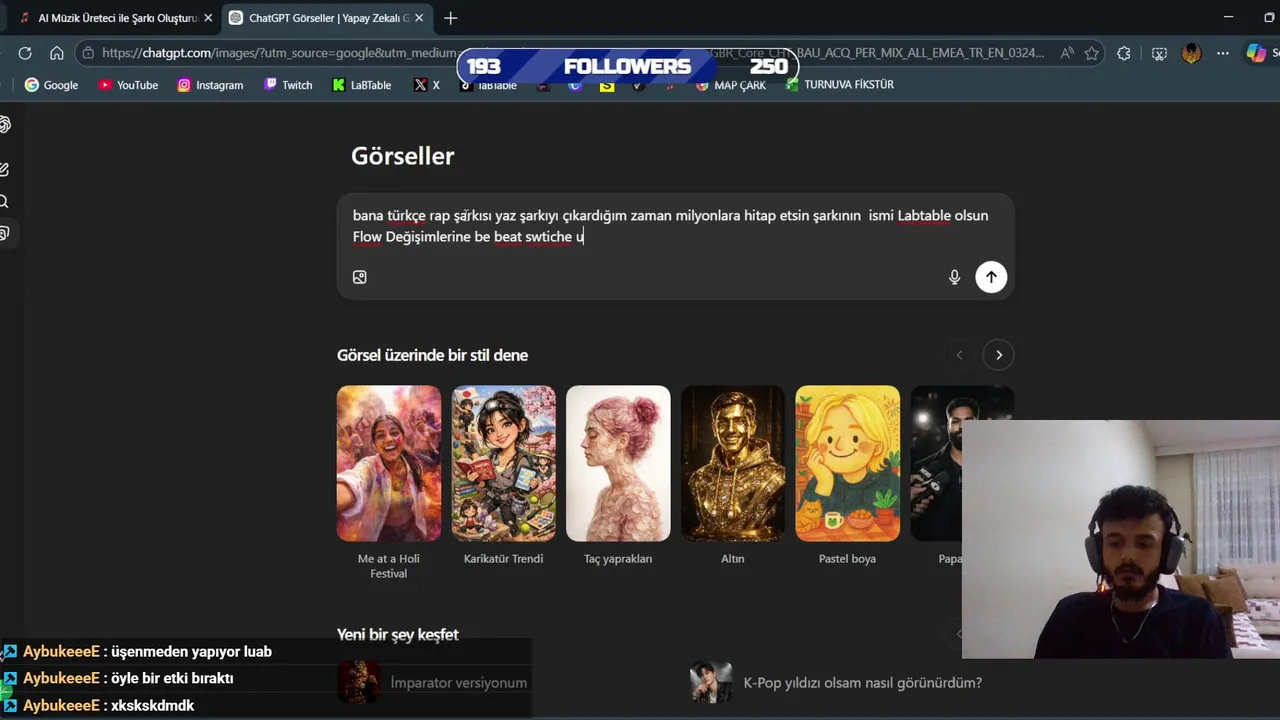Open the screenshot tool icon in the toolbar
Image resolution: width=1280 pixels, height=720 pixels.
tap(1159, 53)
